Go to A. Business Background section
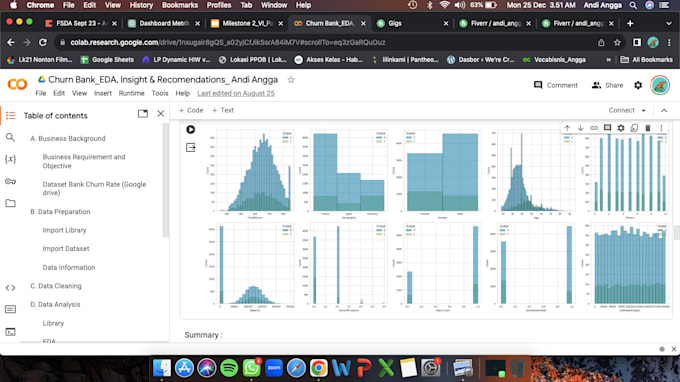 tap(68, 138)
